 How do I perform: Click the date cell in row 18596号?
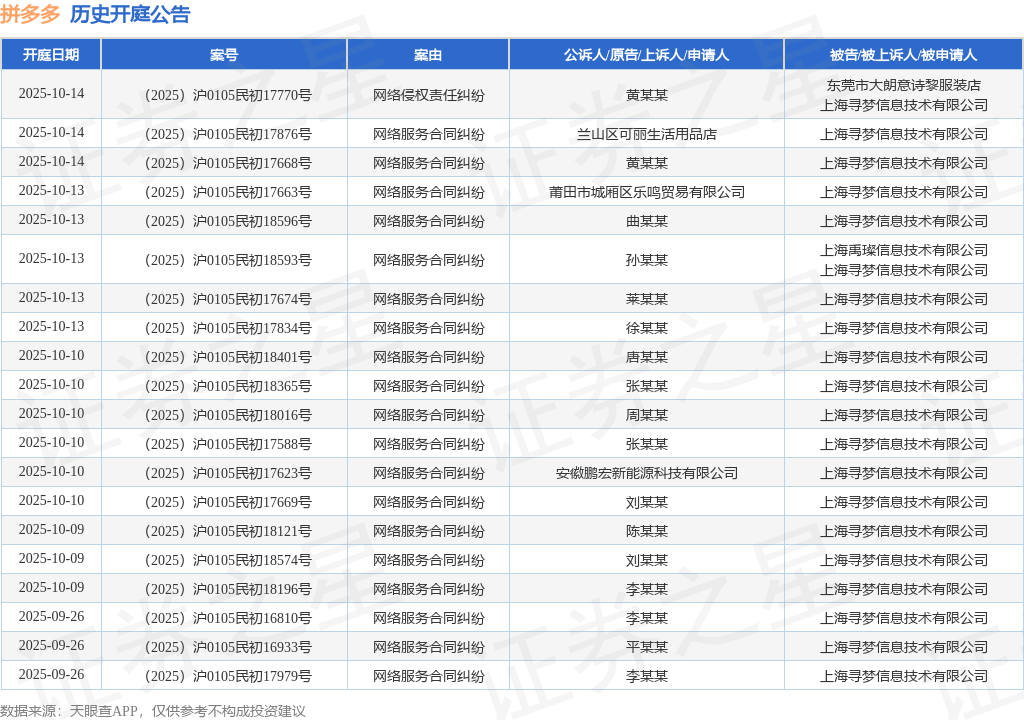click(x=52, y=220)
